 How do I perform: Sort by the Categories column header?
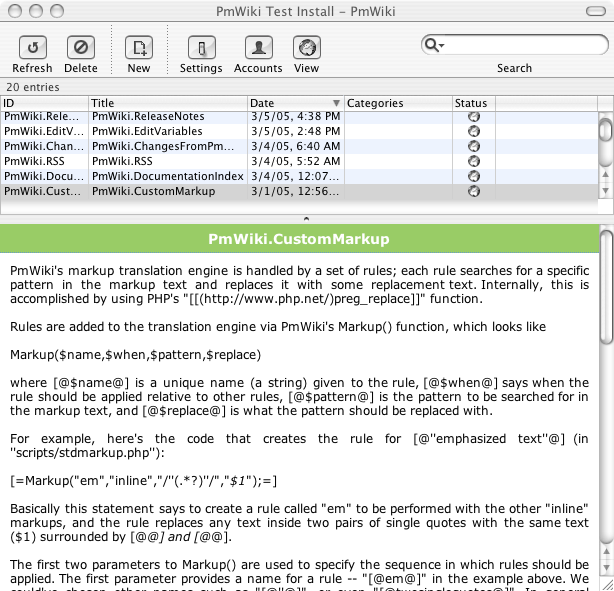click(398, 103)
